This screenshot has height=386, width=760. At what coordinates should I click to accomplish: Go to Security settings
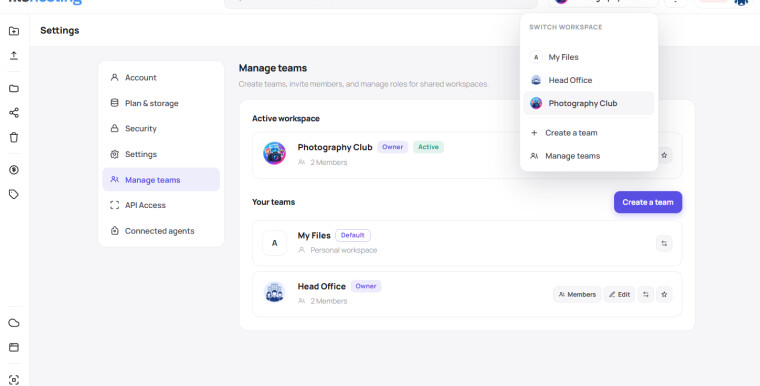[x=161, y=129]
